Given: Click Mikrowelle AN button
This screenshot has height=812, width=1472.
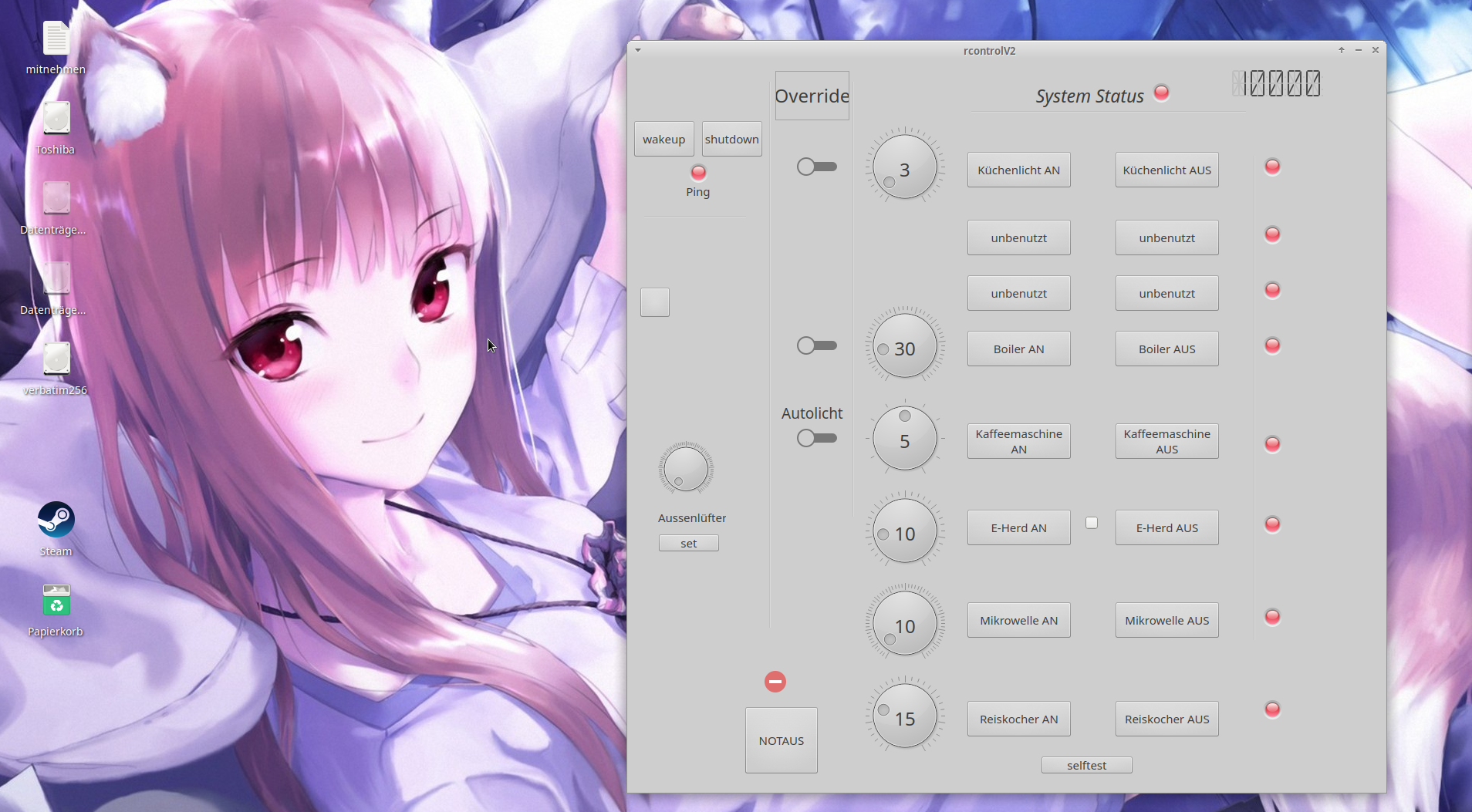Looking at the screenshot, I should tap(1019, 620).
